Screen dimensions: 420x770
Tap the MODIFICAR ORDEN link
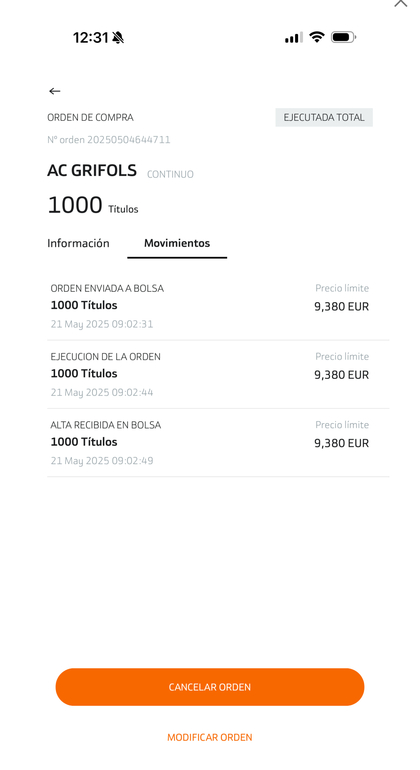pos(210,737)
